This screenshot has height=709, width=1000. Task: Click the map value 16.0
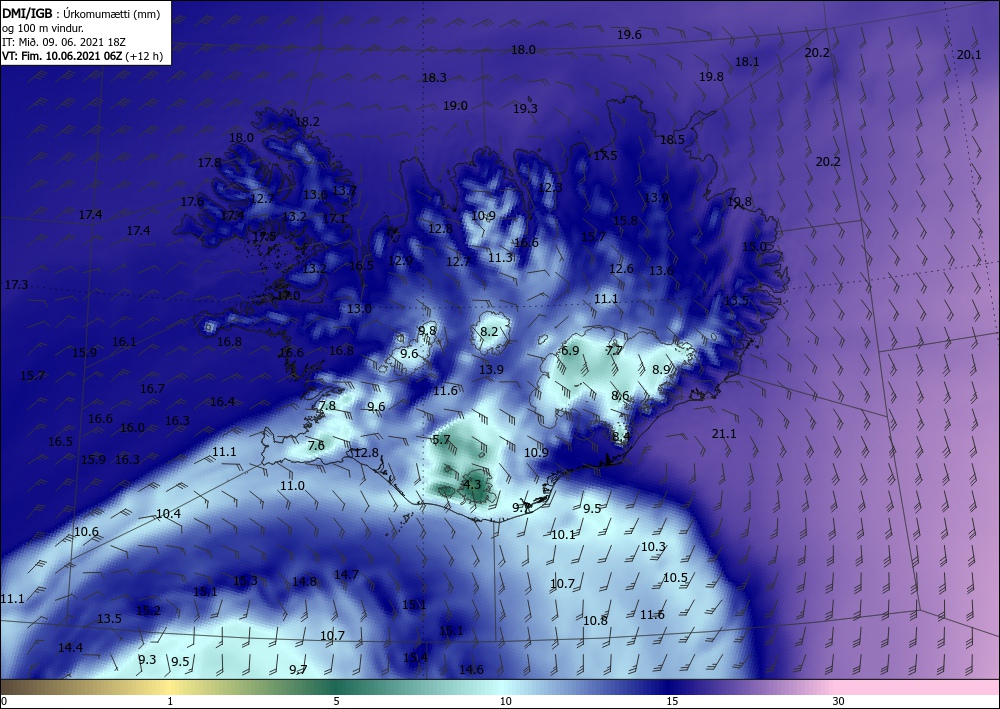(132, 428)
